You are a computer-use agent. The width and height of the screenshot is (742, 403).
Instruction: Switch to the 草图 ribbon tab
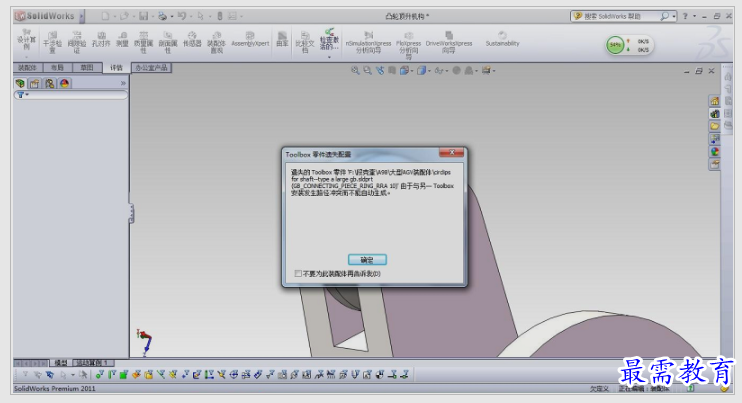point(87,68)
